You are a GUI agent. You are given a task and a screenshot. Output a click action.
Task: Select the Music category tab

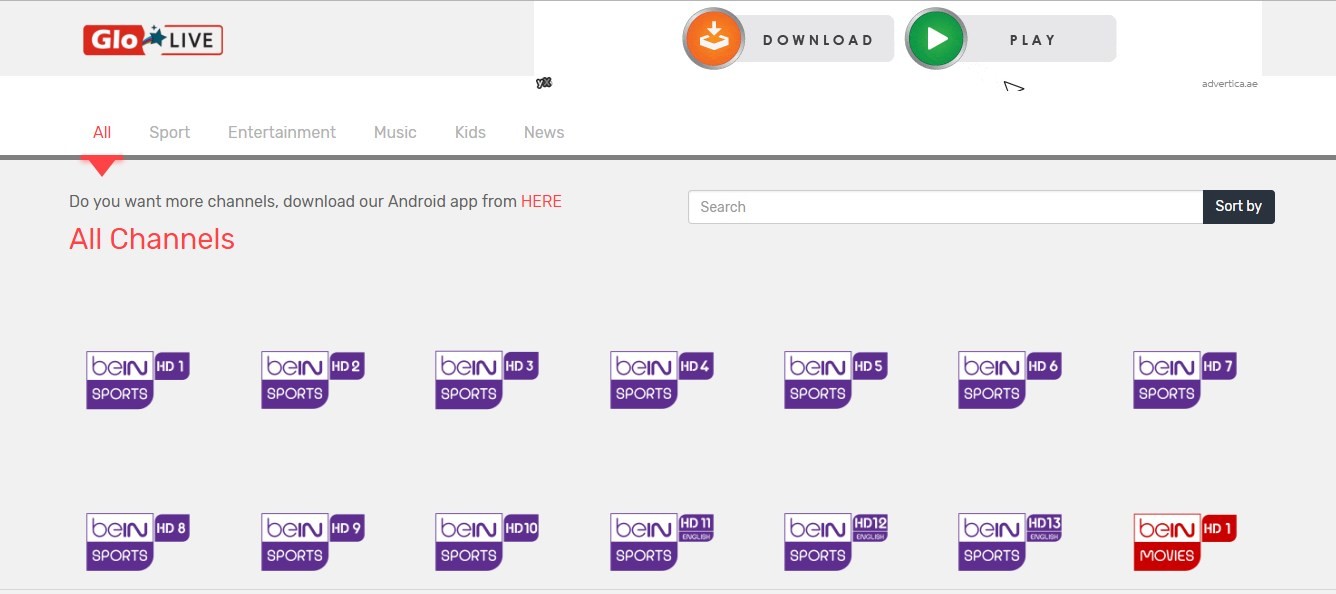pyautogui.click(x=395, y=132)
